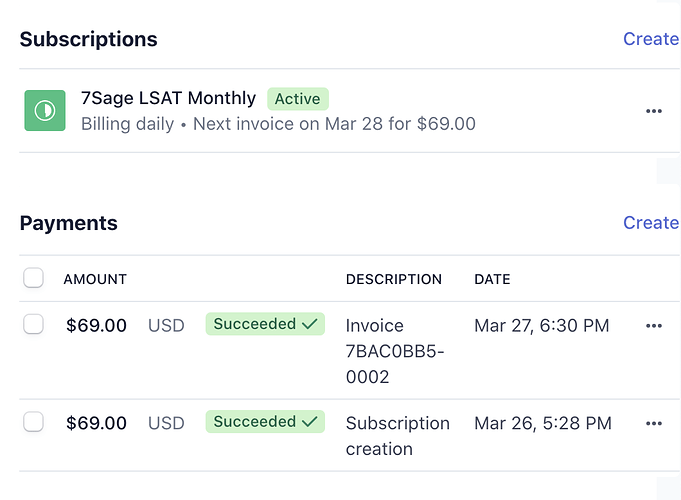Screen dimensions: 681x500
Task: Select the Subscription creation description
Action: tap(398, 436)
